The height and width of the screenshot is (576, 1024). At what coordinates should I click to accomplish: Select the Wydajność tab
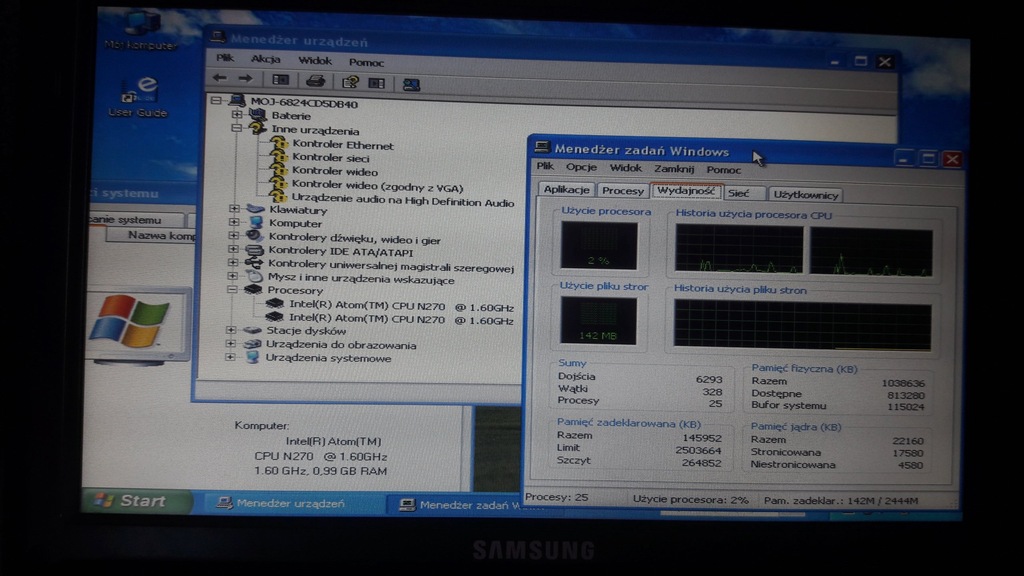coord(686,191)
